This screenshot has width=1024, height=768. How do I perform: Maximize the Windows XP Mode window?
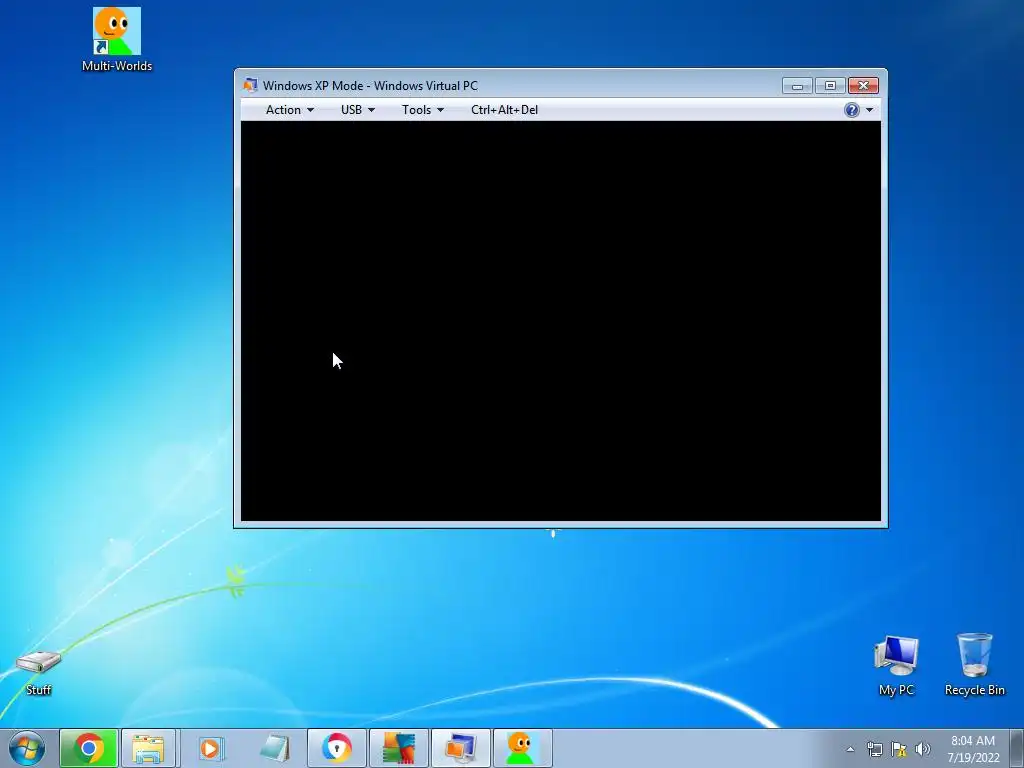[x=830, y=86]
